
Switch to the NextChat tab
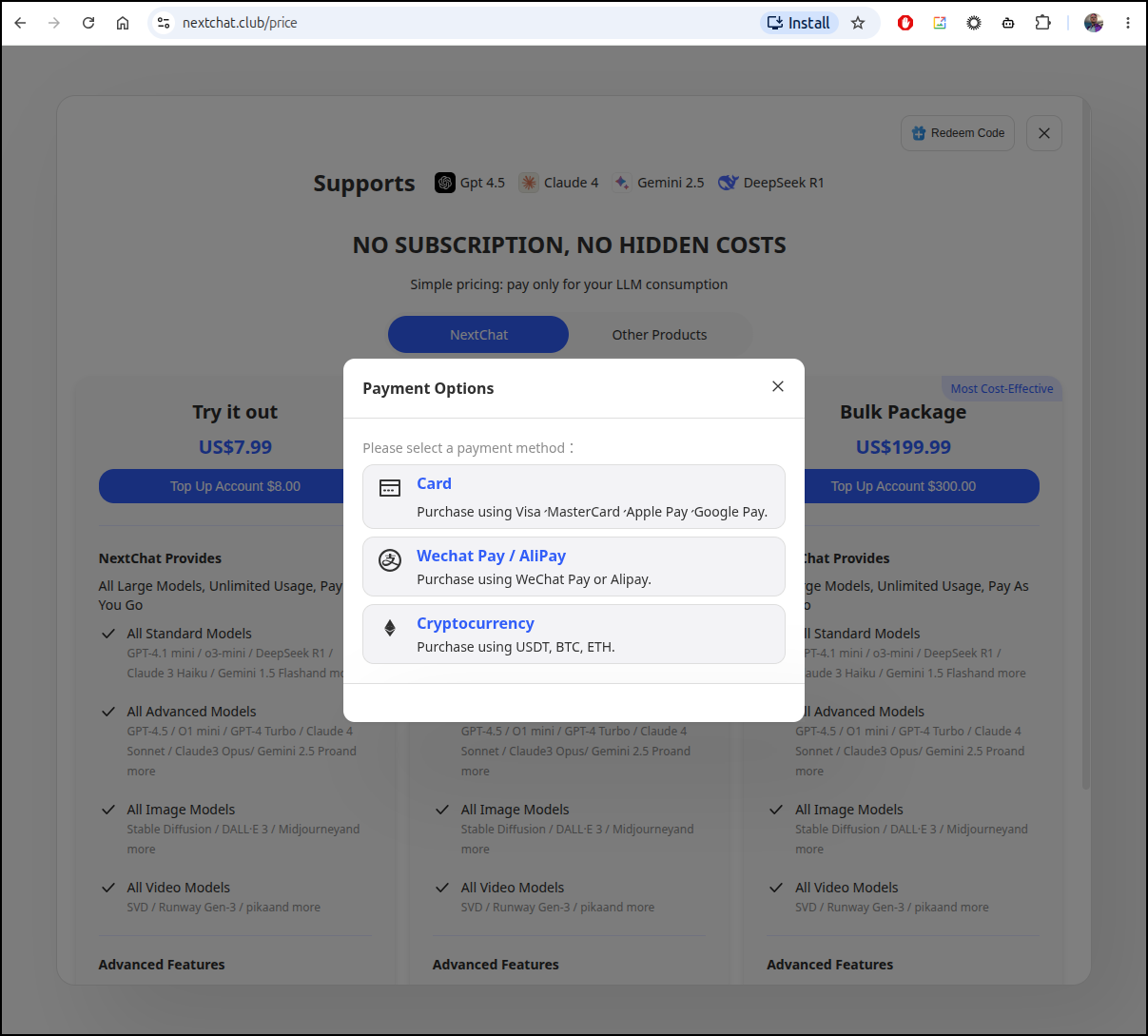point(478,335)
